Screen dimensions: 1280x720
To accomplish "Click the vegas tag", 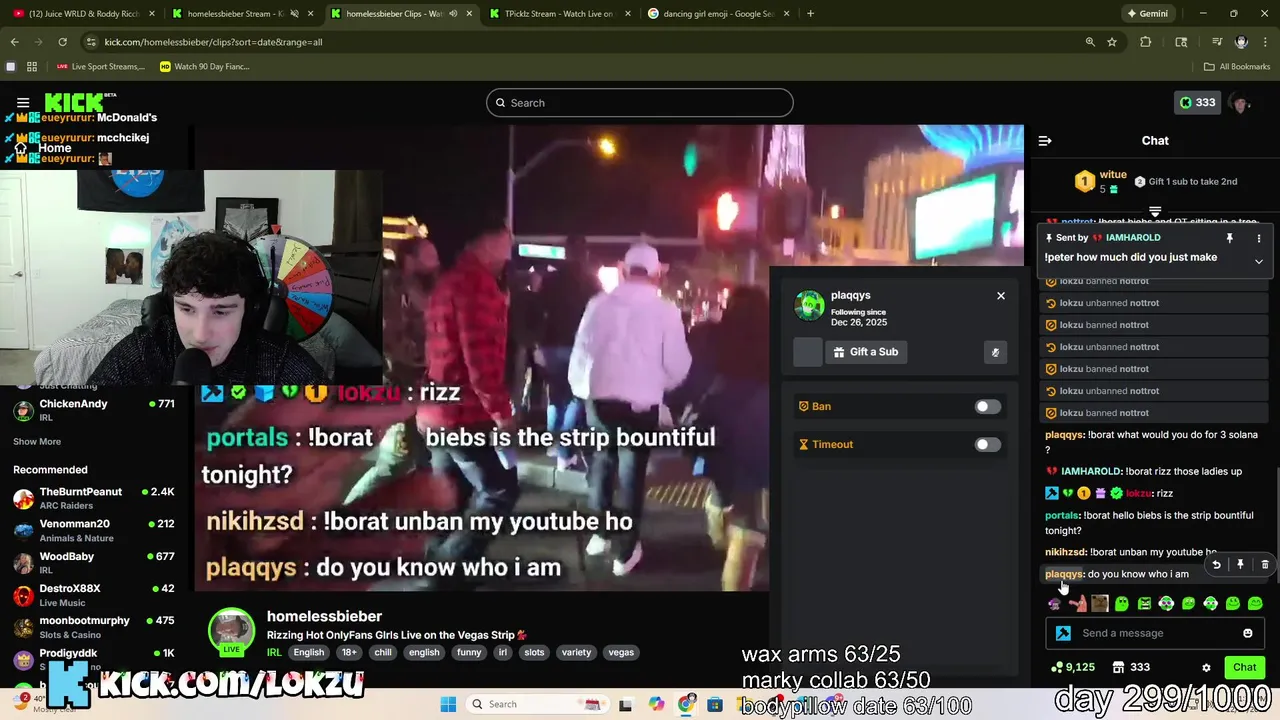I will click(x=621, y=652).
